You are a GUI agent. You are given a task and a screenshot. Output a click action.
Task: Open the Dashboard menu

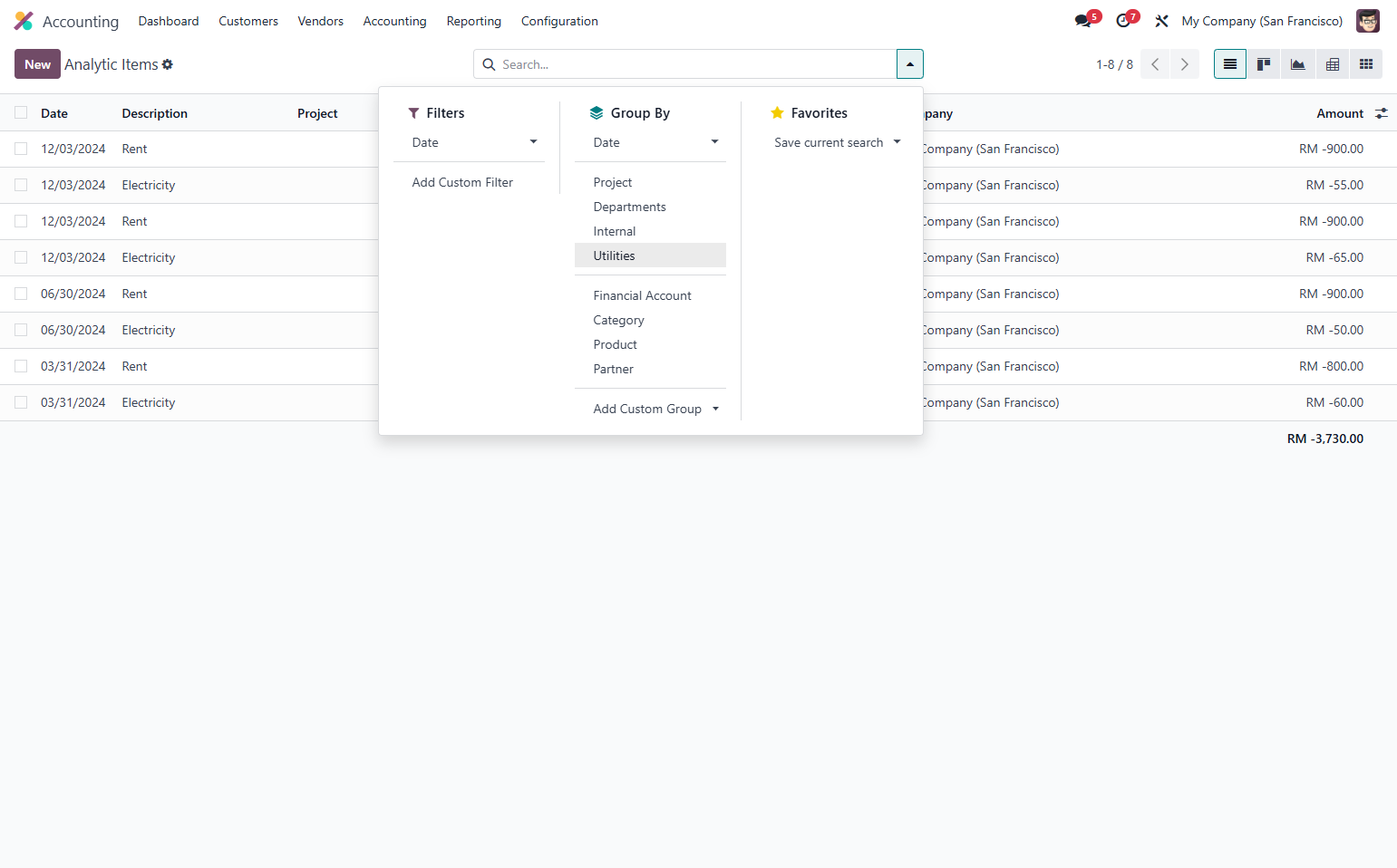169,21
